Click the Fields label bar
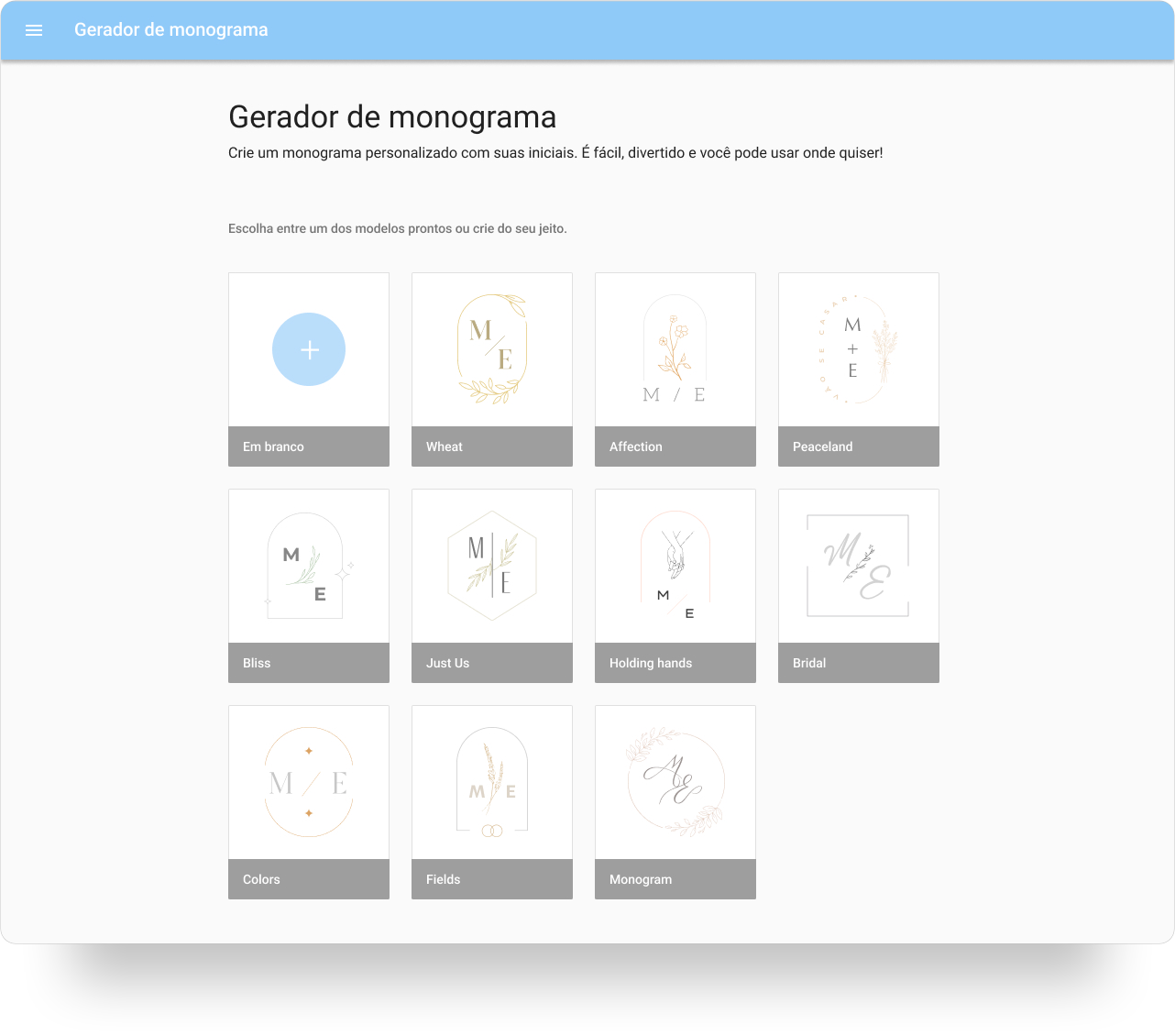Image resolution: width=1175 pixels, height=1036 pixels. tap(491, 879)
